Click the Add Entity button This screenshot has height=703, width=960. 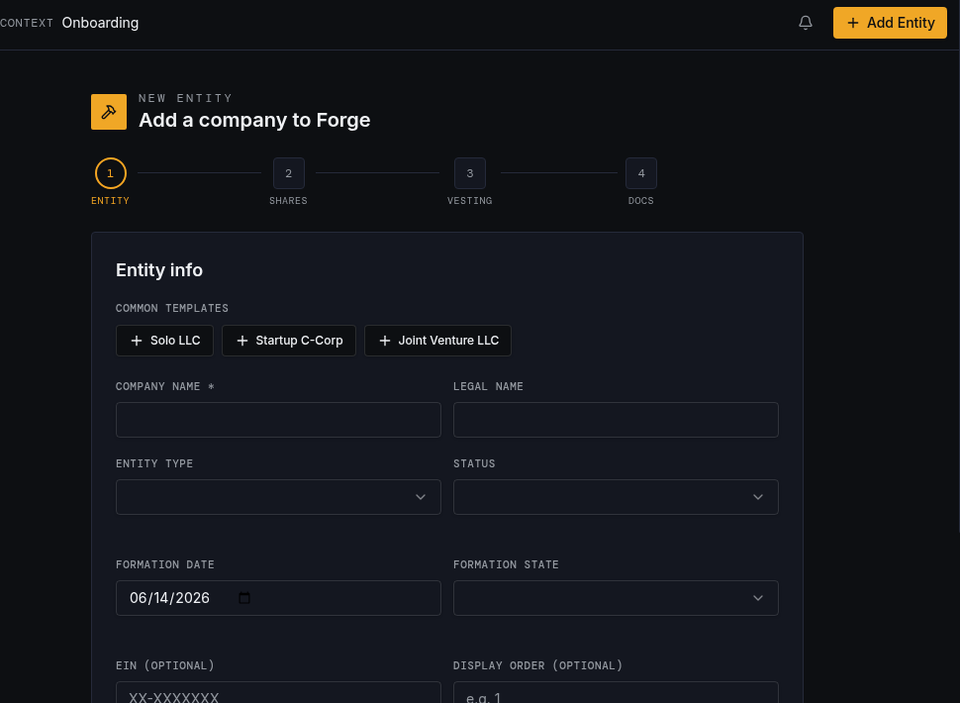pos(890,23)
